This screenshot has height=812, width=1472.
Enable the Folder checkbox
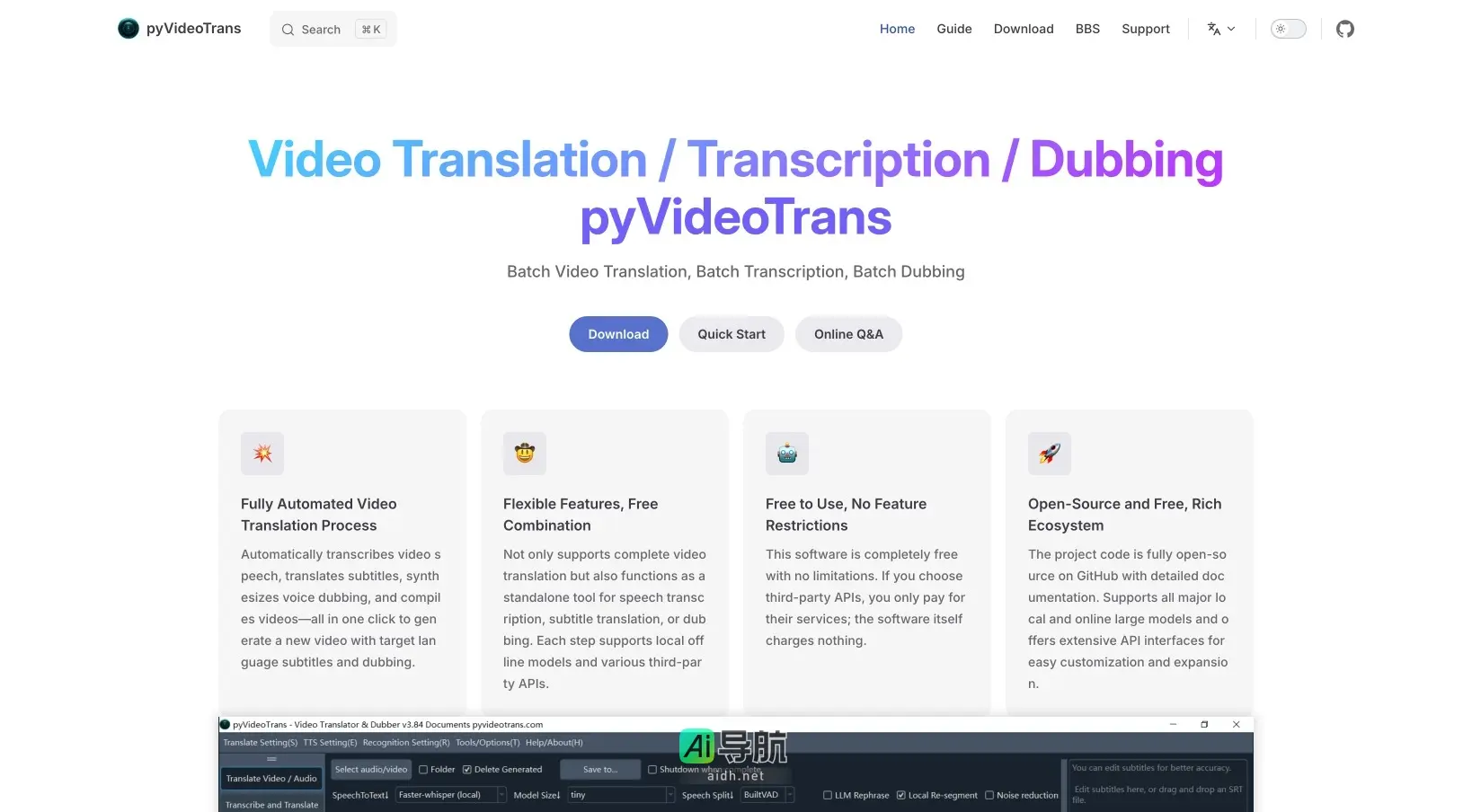pos(423,770)
